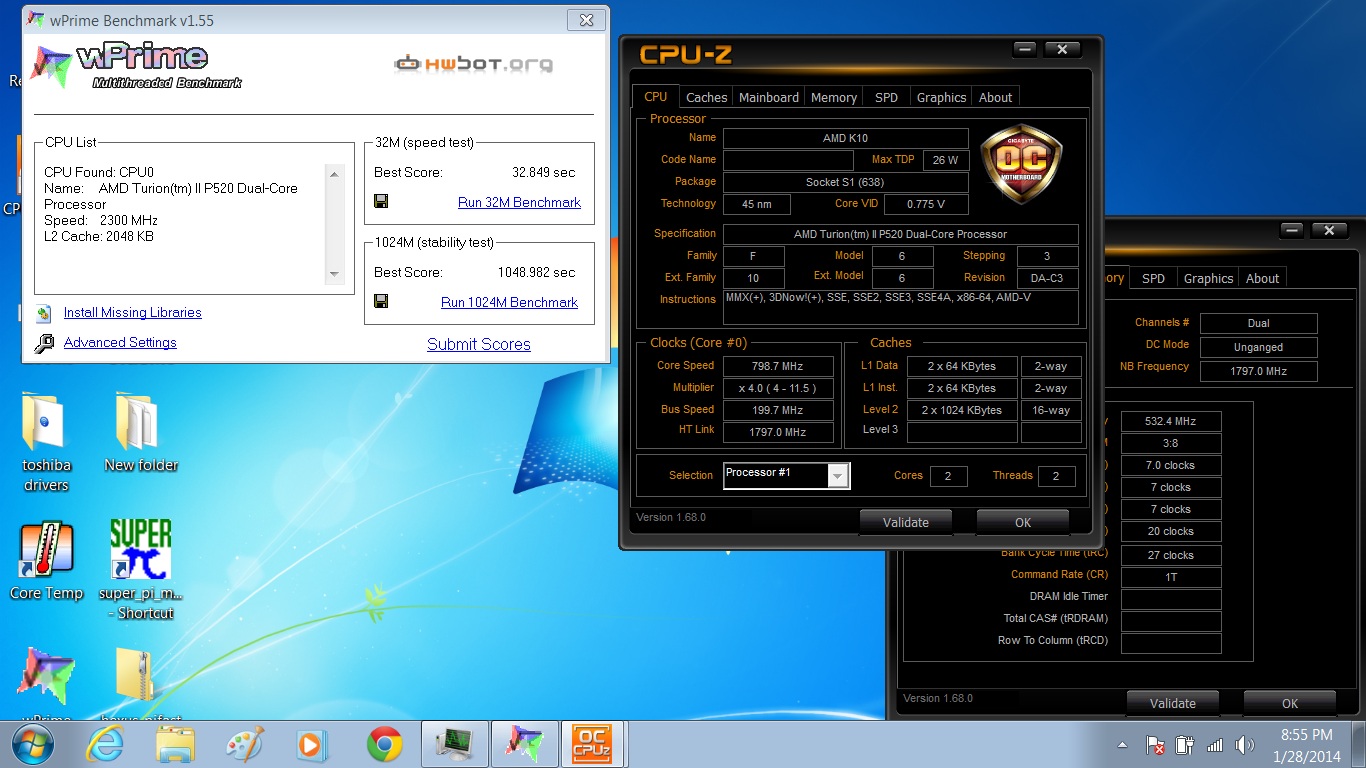Image resolution: width=1366 pixels, height=768 pixels.
Task: Switch to the Memory tab in front CPU-Z
Action: (834, 97)
